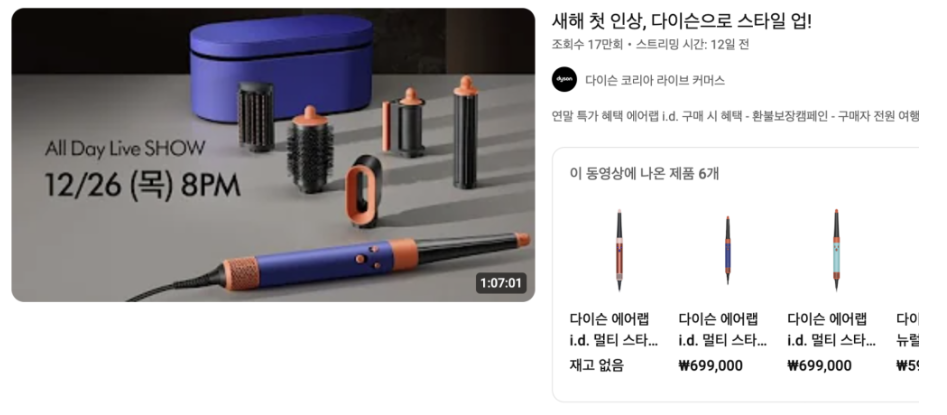The image size is (947, 415).
Task: Visit 다이슨 코리아 라이브 커머스 channel name
Action: point(655,80)
